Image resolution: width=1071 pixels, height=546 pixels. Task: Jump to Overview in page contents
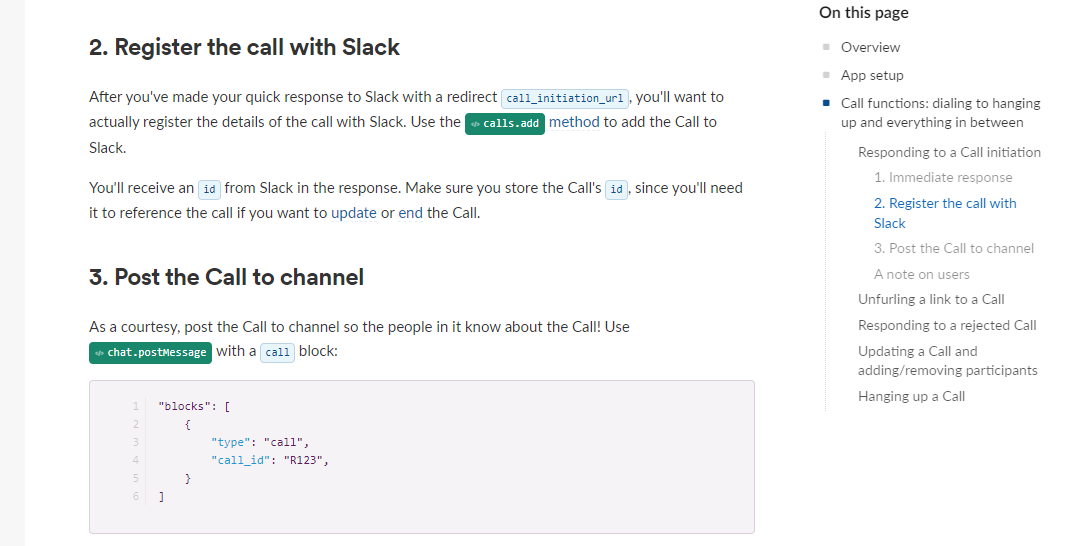coord(870,47)
